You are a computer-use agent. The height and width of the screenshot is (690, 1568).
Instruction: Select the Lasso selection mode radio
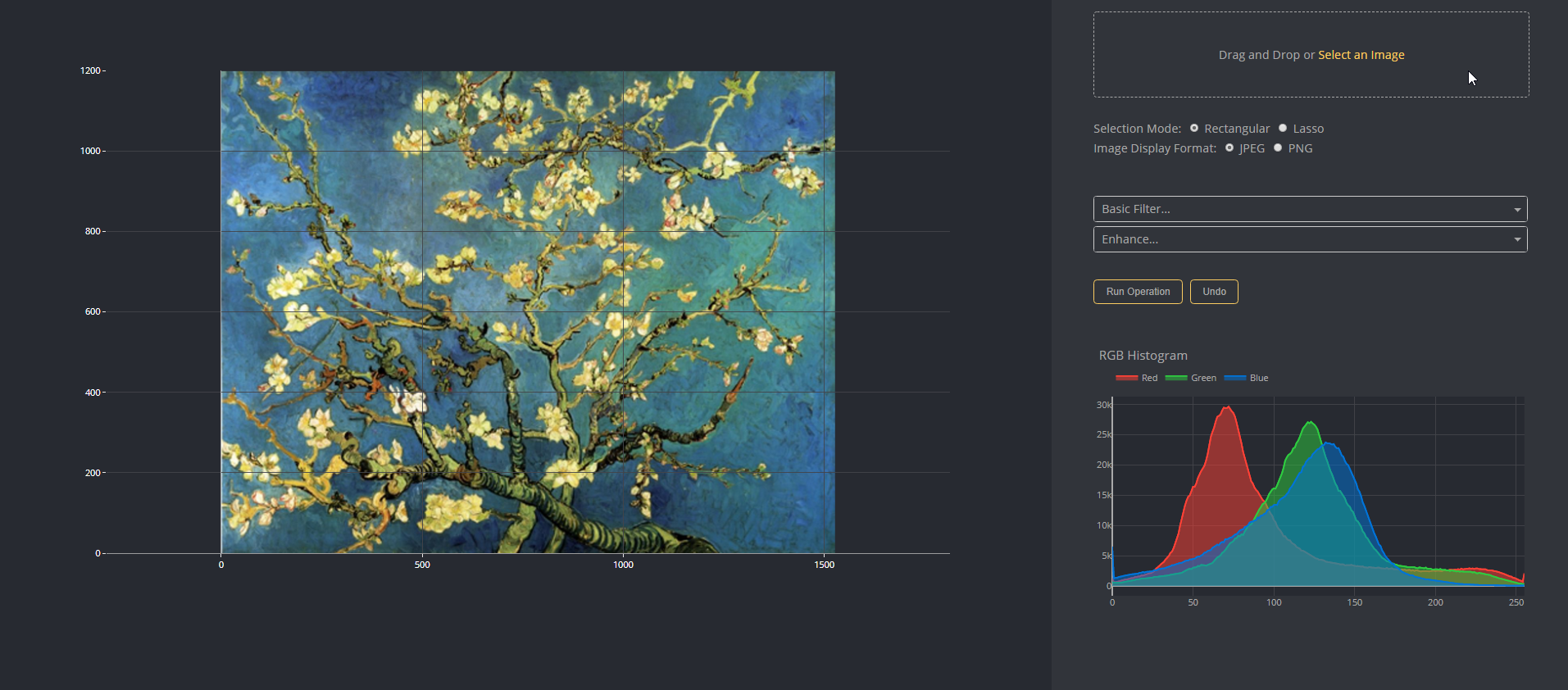click(1283, 128)
